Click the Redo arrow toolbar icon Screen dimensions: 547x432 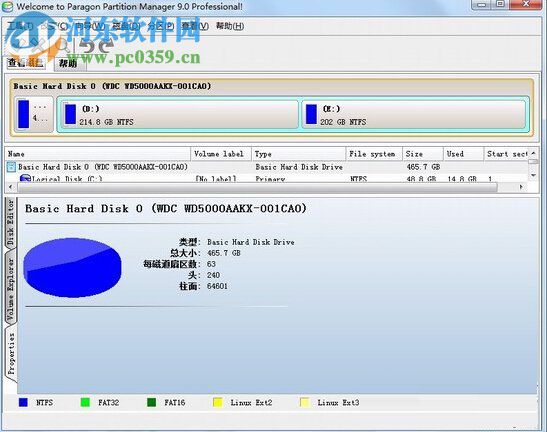(x=106, y=45)
